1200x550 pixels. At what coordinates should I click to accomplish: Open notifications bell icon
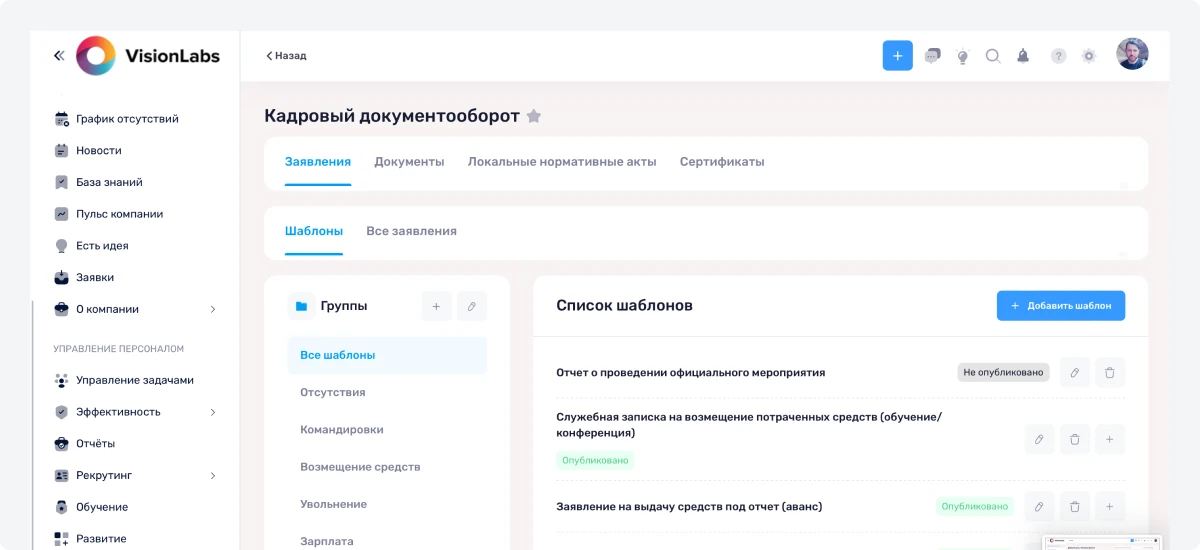(1023, 56)
